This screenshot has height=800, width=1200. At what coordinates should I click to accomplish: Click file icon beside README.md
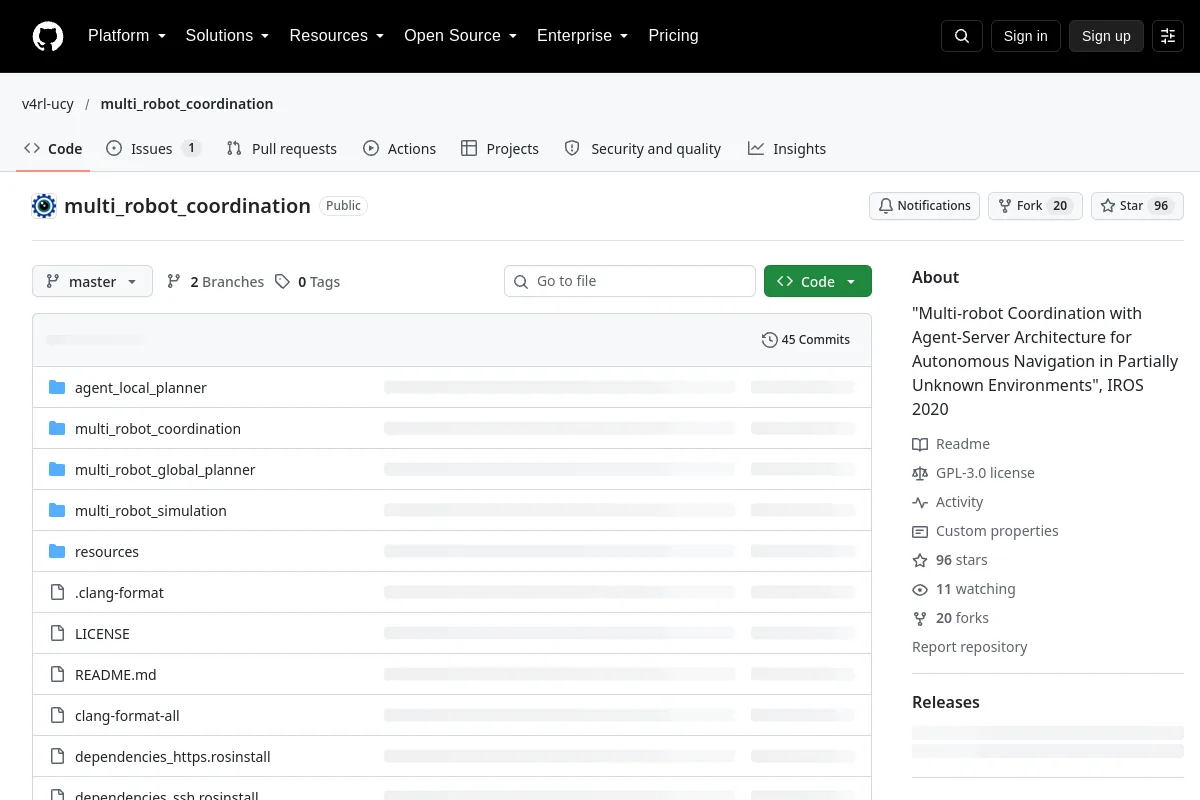click(x=57, y=675)
